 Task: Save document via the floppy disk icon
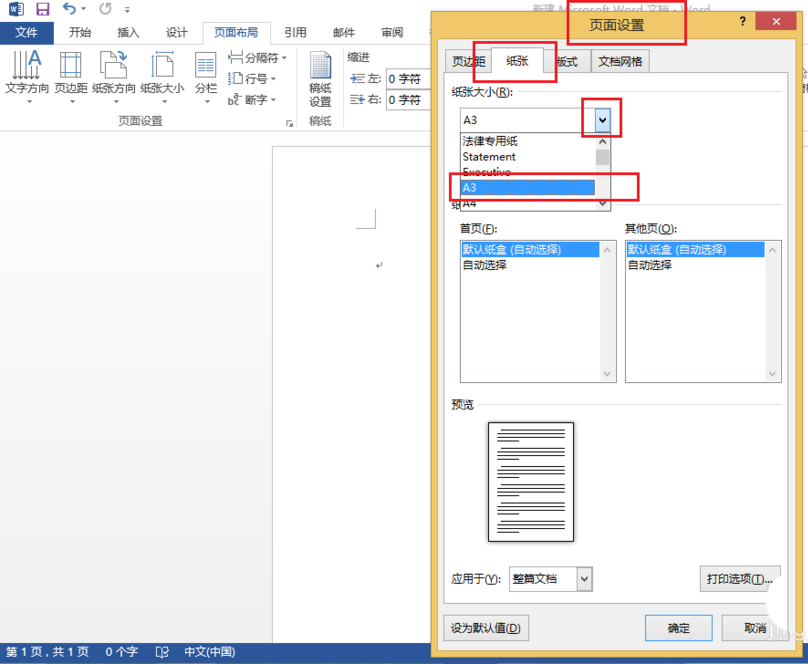point(42,9)
